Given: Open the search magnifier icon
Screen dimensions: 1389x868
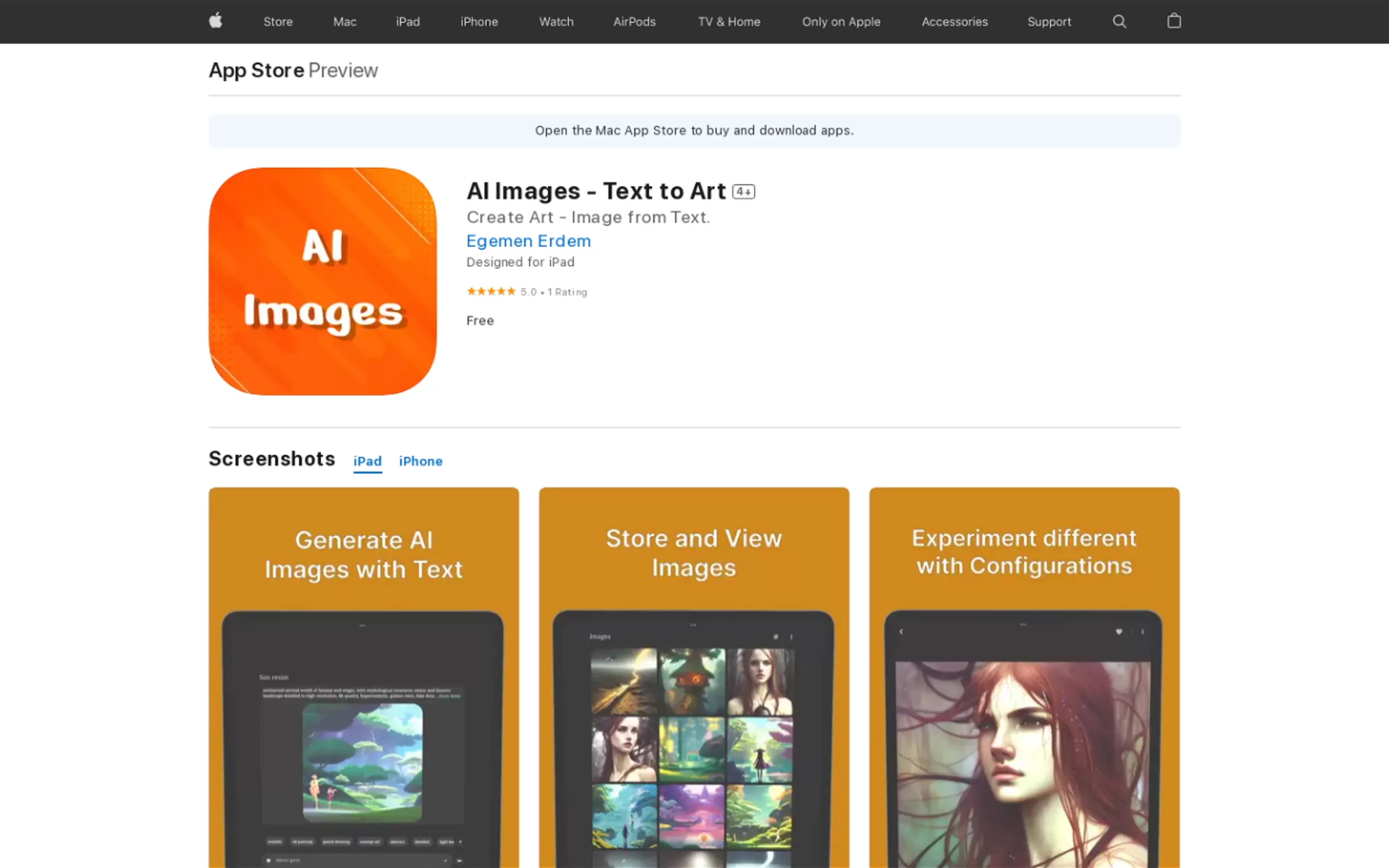Looking at the screenshot, I should pyautogui.click(x=1119, y=22).
